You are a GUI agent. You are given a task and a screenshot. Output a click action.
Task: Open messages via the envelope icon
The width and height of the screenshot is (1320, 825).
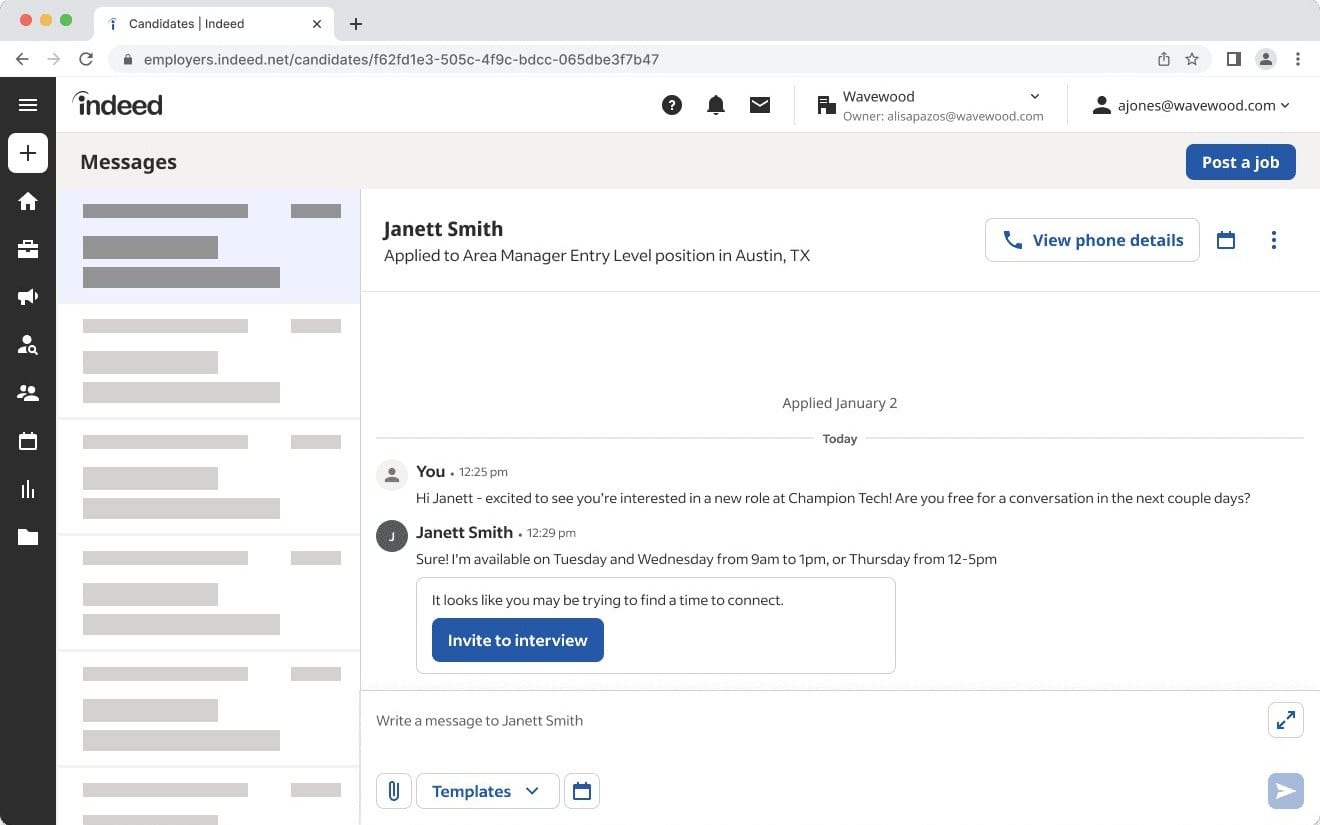(x=760, y=105)
